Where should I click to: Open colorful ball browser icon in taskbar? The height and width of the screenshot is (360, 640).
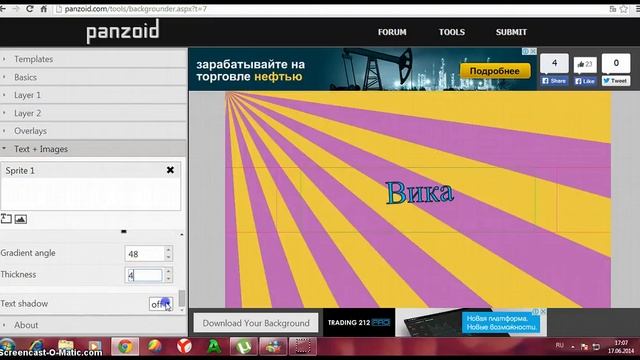click(x=154, y=346)
